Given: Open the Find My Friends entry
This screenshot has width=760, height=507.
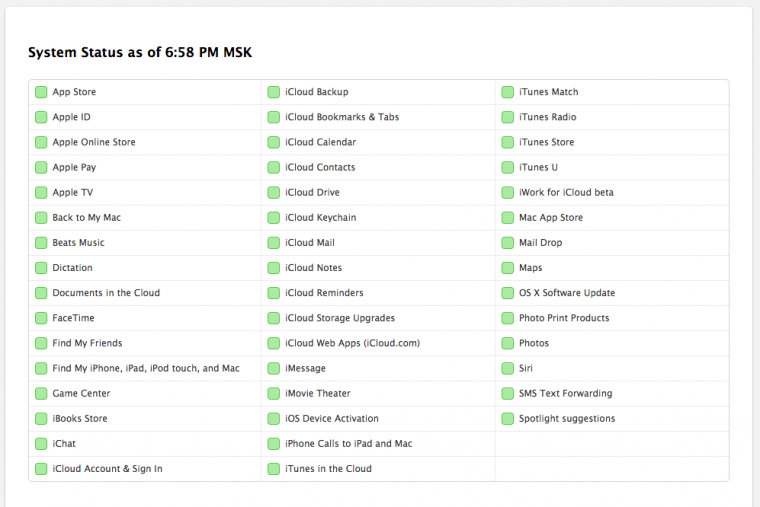Looking at the screenshot, I should pos(87,343).
